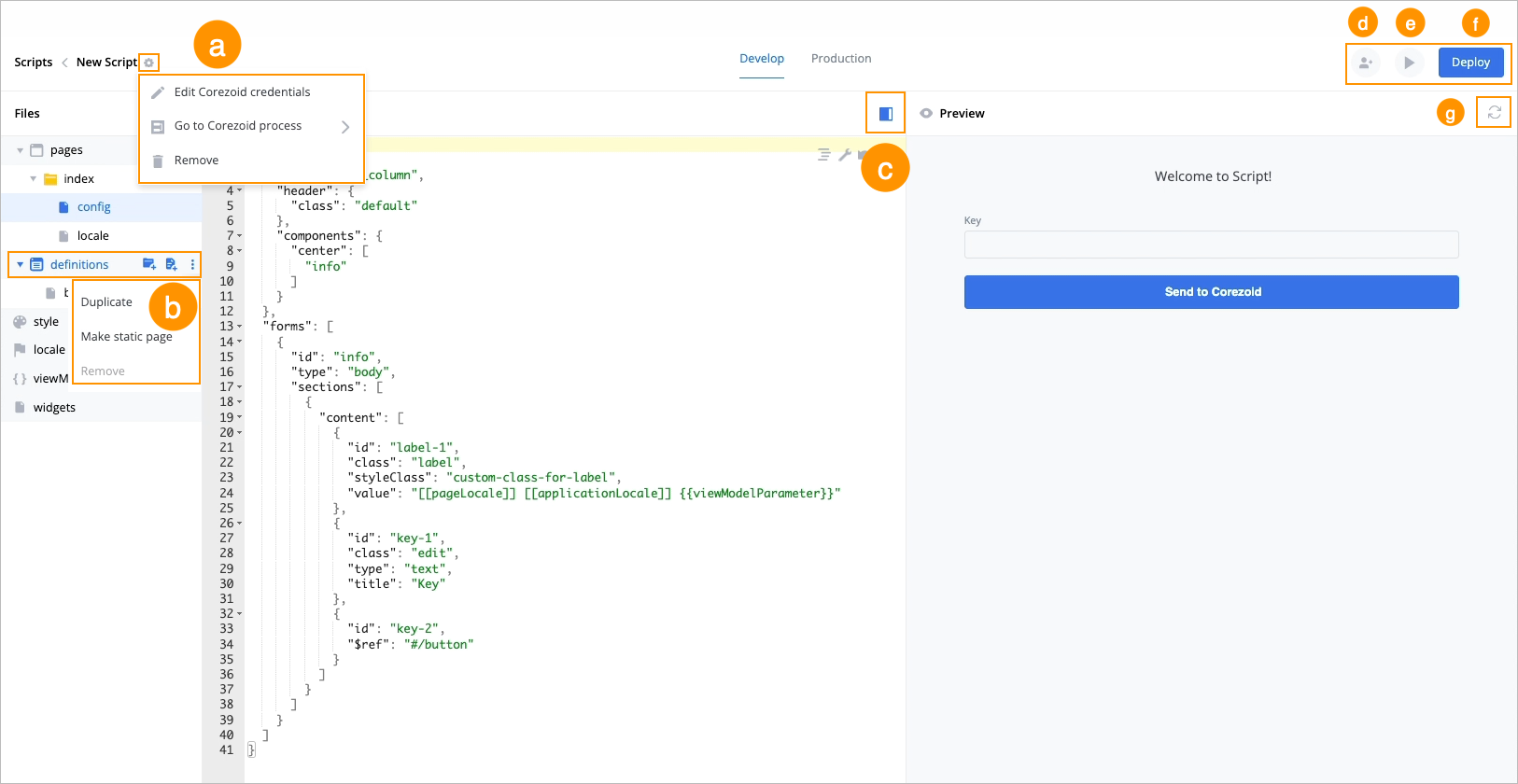
Task: Go back to Scripts breadcrumb link
Action: (x=34, y=63)
